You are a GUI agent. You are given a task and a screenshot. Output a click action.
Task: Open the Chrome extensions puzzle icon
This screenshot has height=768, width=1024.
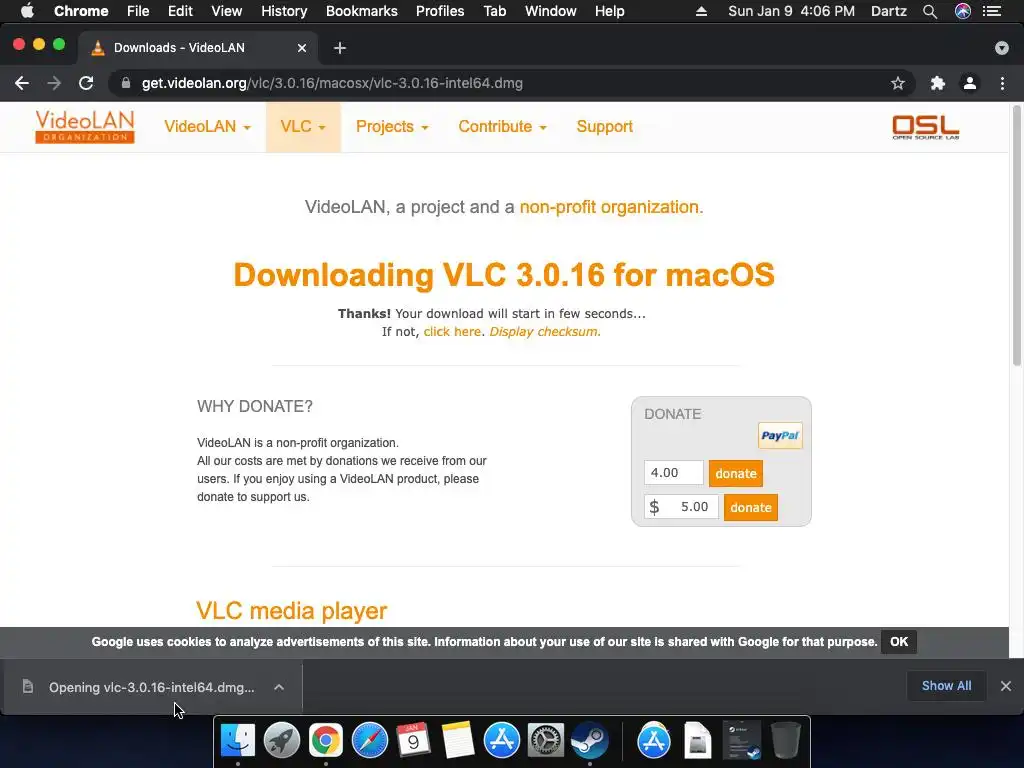click(x=937, y=83)
